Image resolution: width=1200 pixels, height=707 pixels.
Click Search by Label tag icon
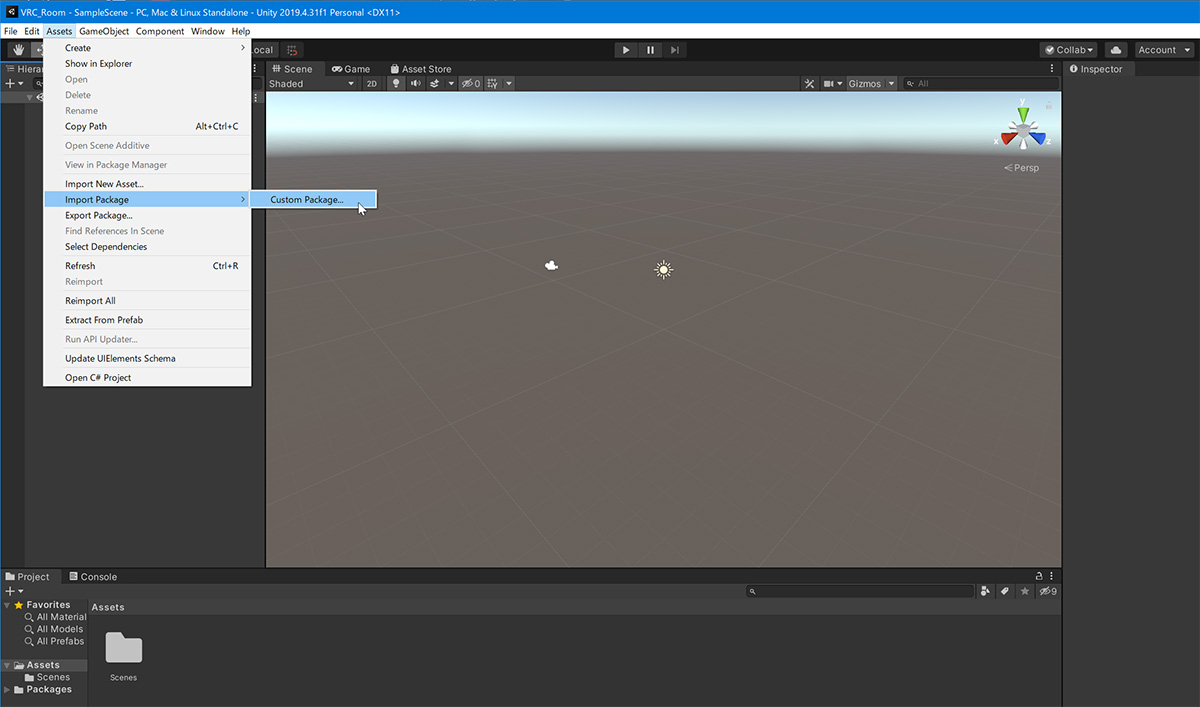[x=1006, y=591]
